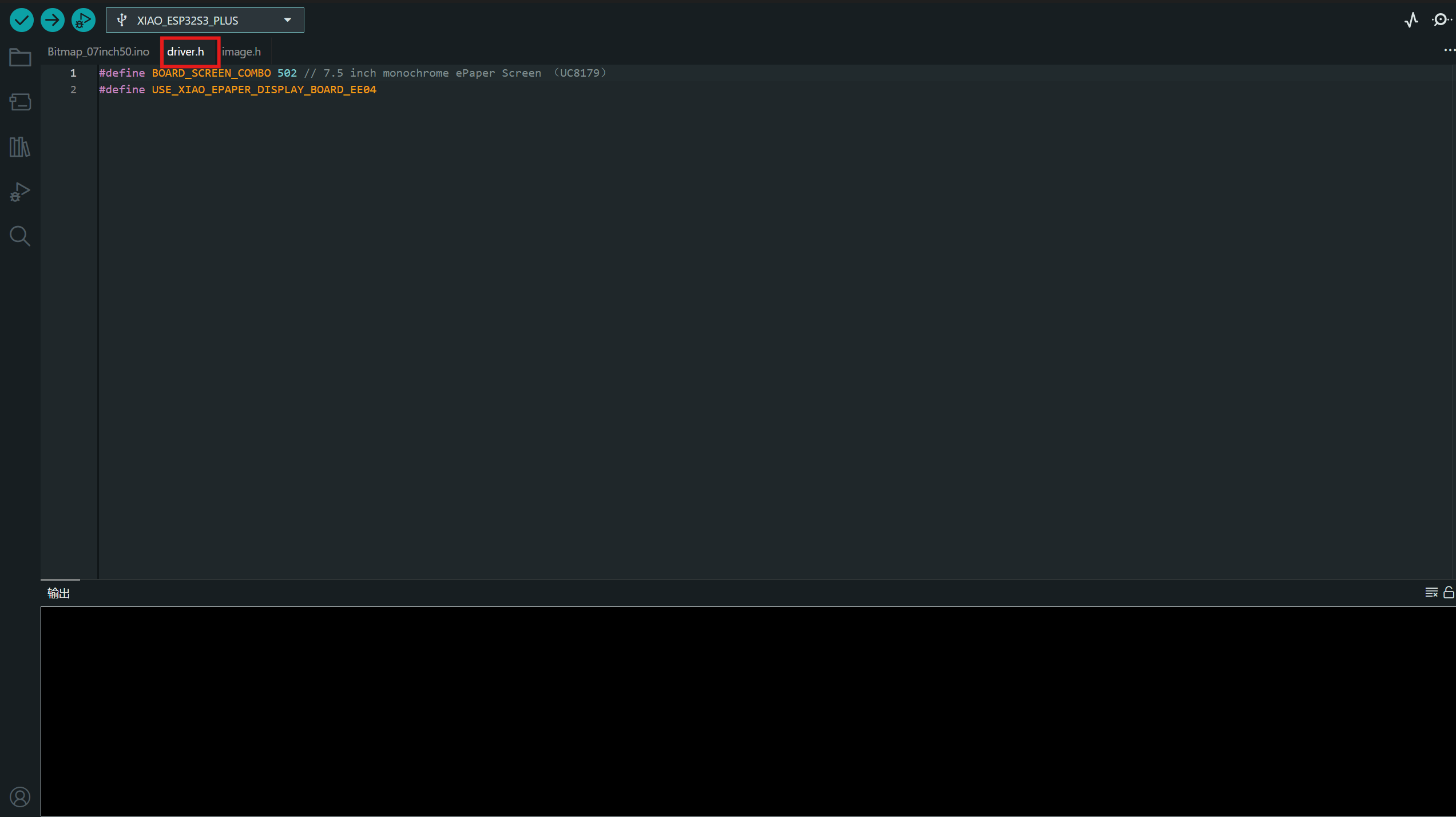Image resolution: width=1456 pixels, height=817 pixels.
Task: Clear the output panel contents
Action: (1431, 592)
